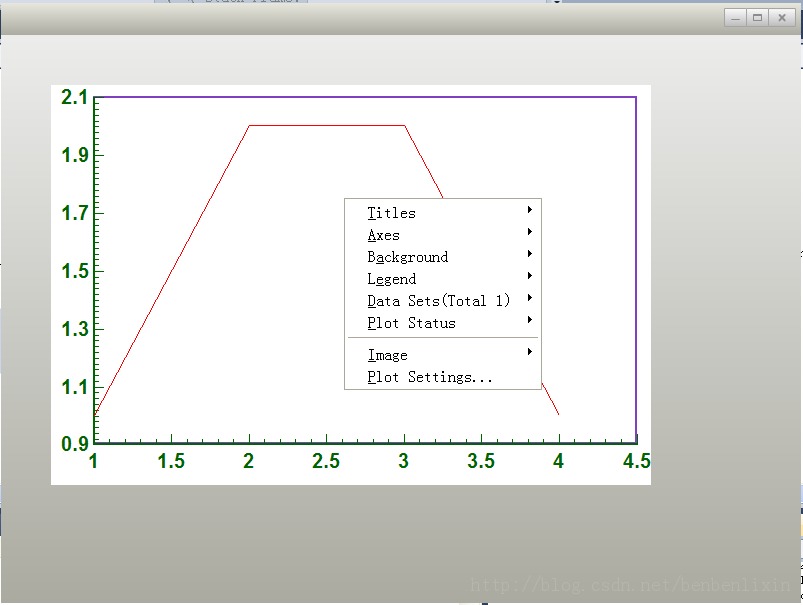This screenshot has width=803, height=605.
Task: Click the x-axis label 4.5
Action: point(637,461)
